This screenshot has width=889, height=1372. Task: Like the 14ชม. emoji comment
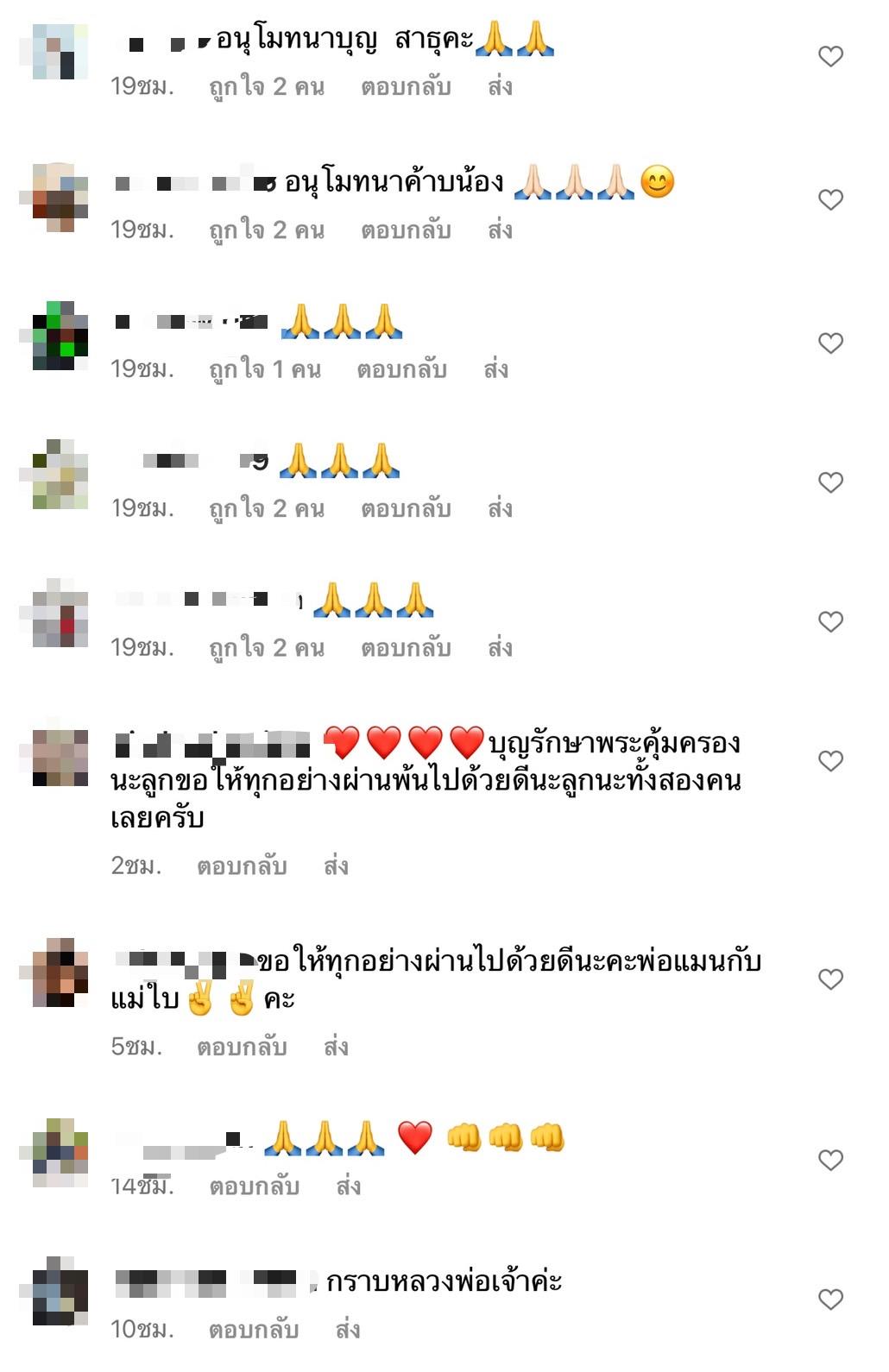[830, 1161]
